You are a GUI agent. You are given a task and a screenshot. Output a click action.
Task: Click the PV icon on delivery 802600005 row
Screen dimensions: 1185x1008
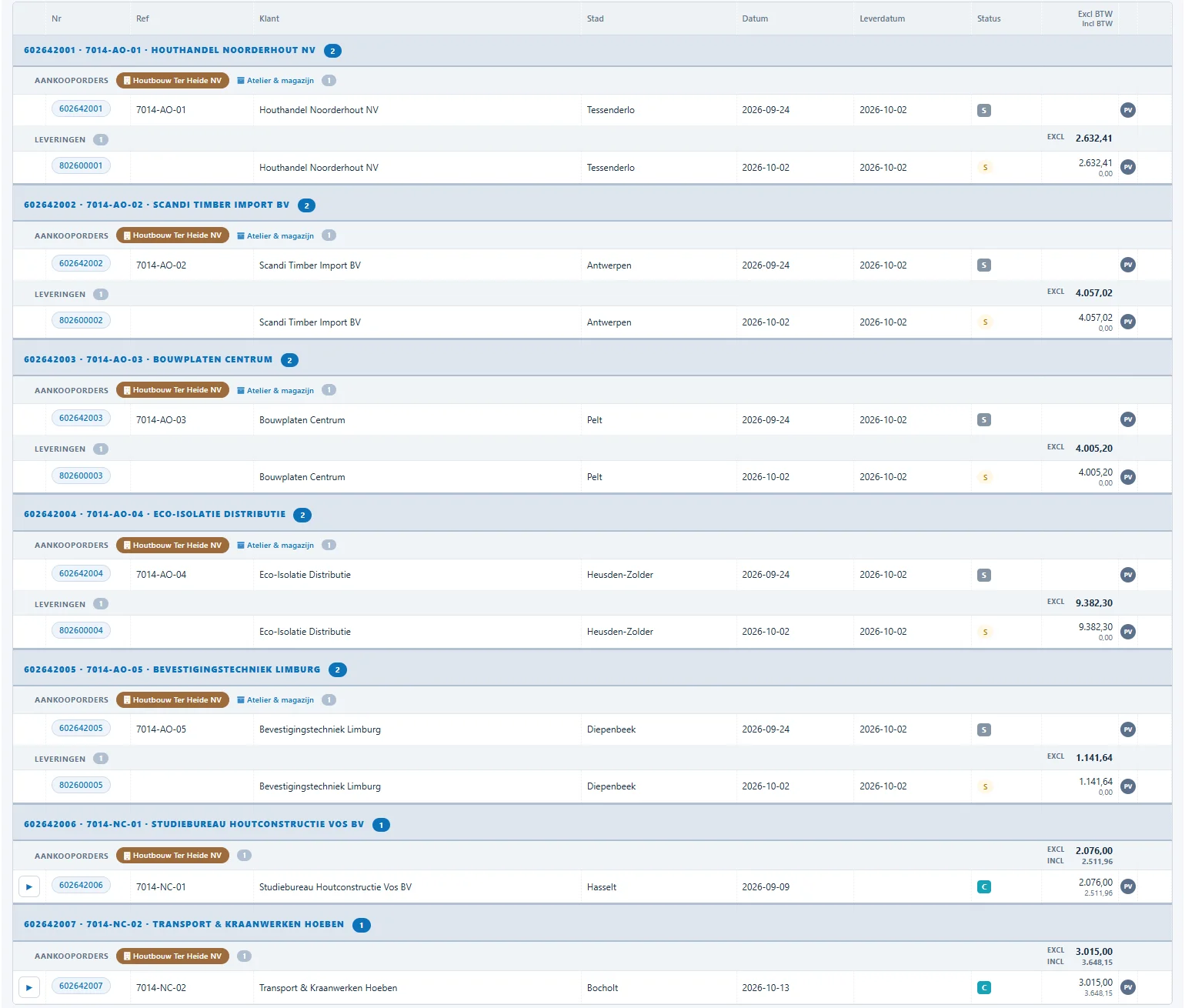click(x=1128, y=786)
